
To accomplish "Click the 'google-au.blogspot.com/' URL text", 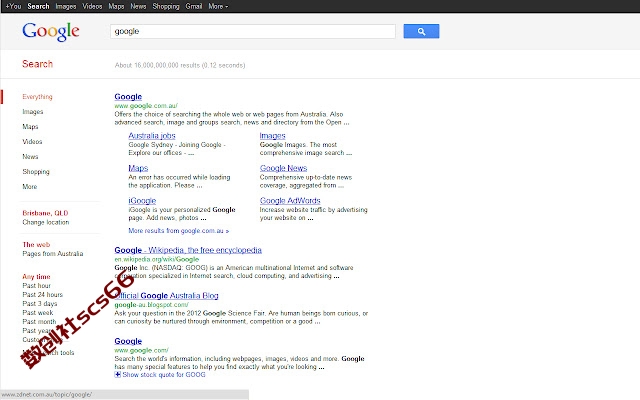I will (151, 305).
